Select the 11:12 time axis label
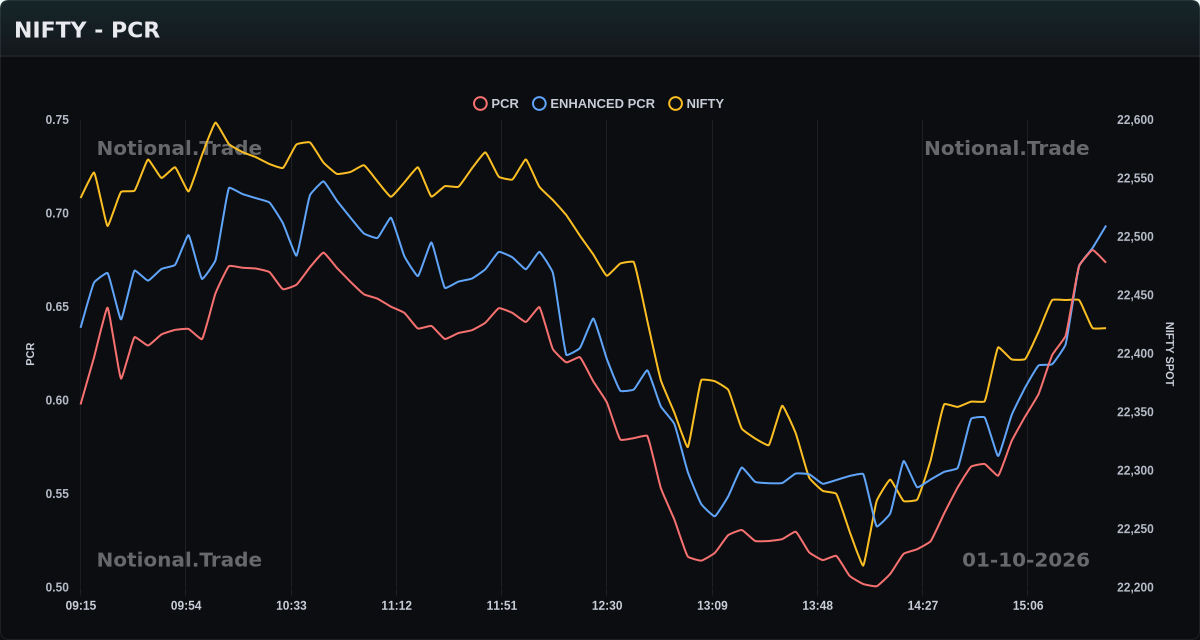 coord(396,606)
